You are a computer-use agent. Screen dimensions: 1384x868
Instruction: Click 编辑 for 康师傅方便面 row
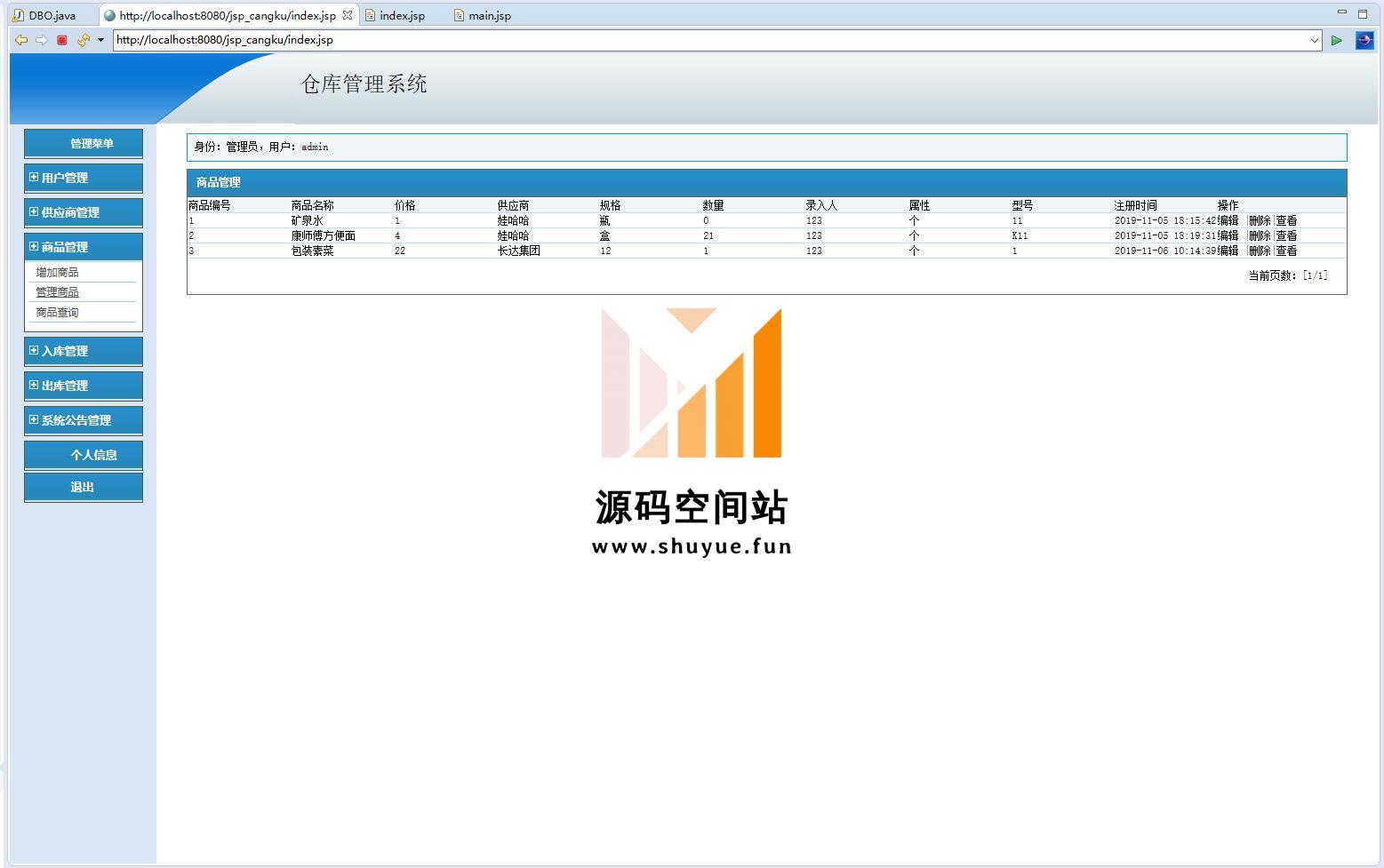point(1228,235)
